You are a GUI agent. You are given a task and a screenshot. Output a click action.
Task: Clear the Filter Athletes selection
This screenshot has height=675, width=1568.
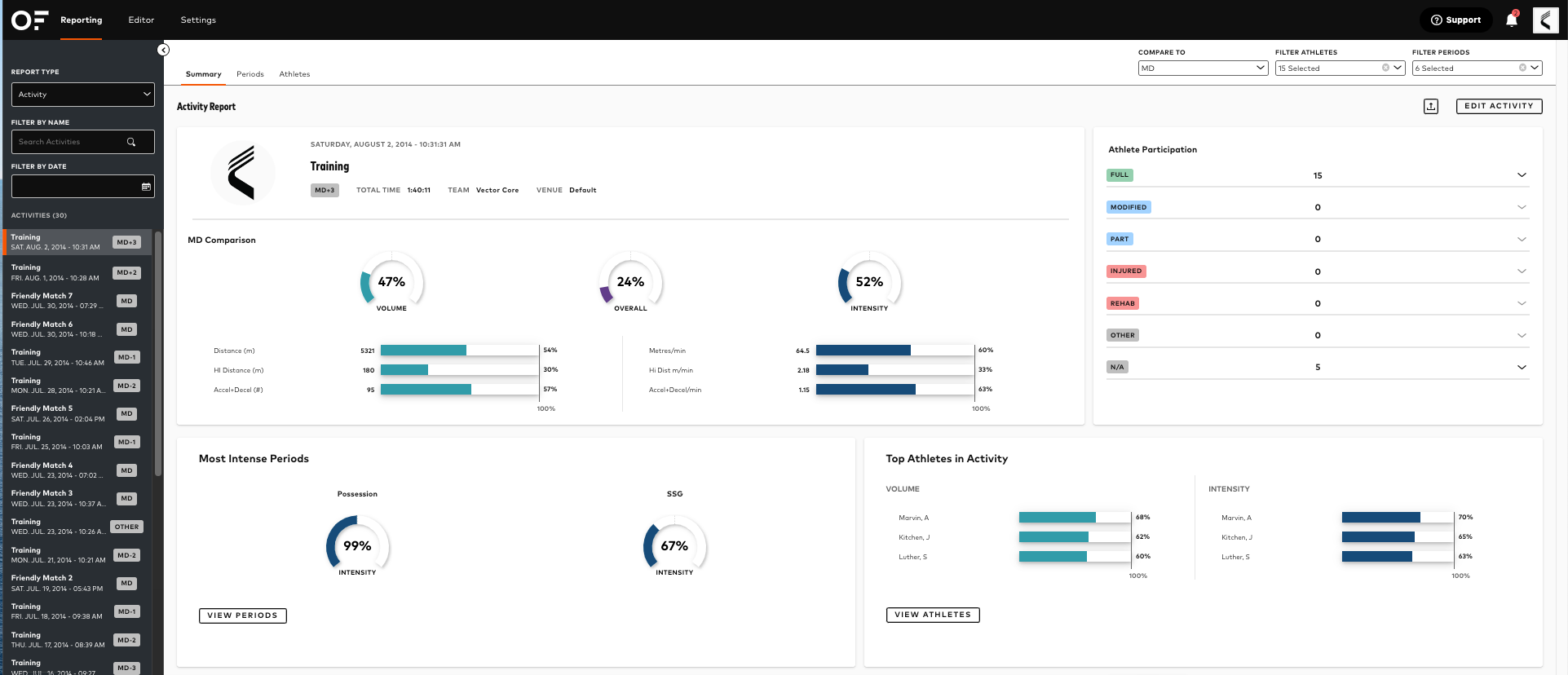[1385, 68]
